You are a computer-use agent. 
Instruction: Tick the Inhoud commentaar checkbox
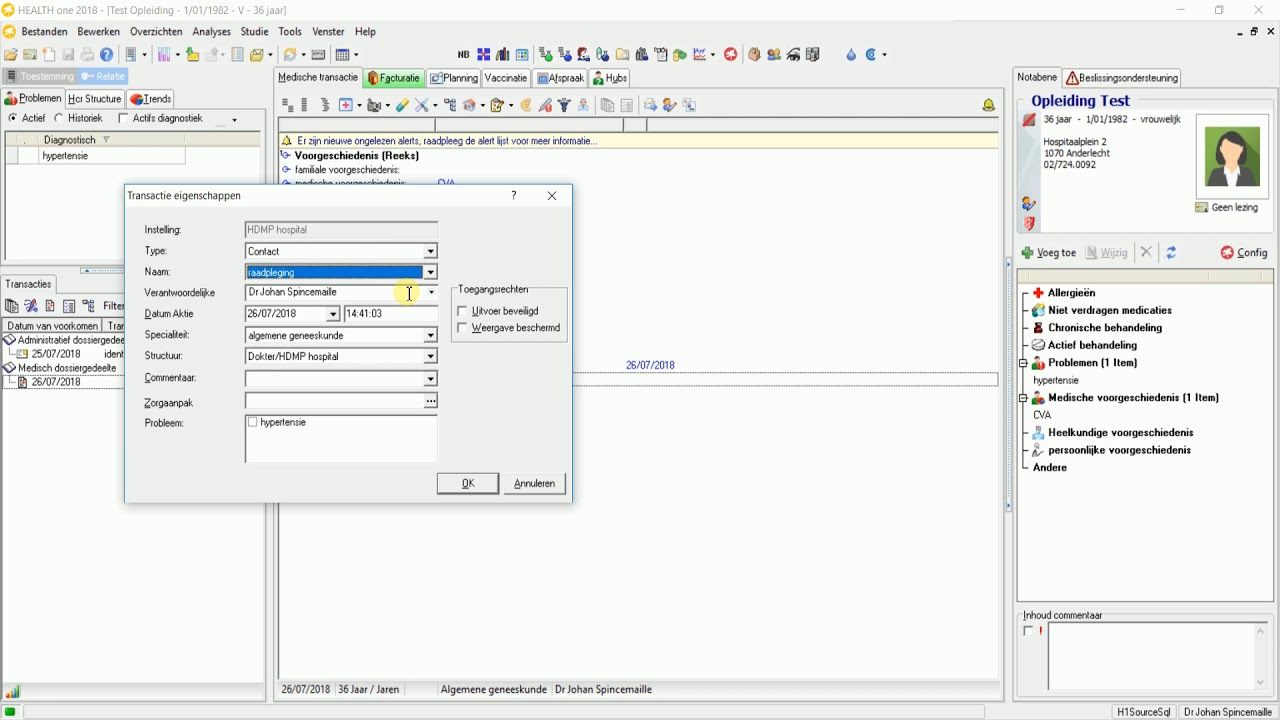[x=1028, y=631]
